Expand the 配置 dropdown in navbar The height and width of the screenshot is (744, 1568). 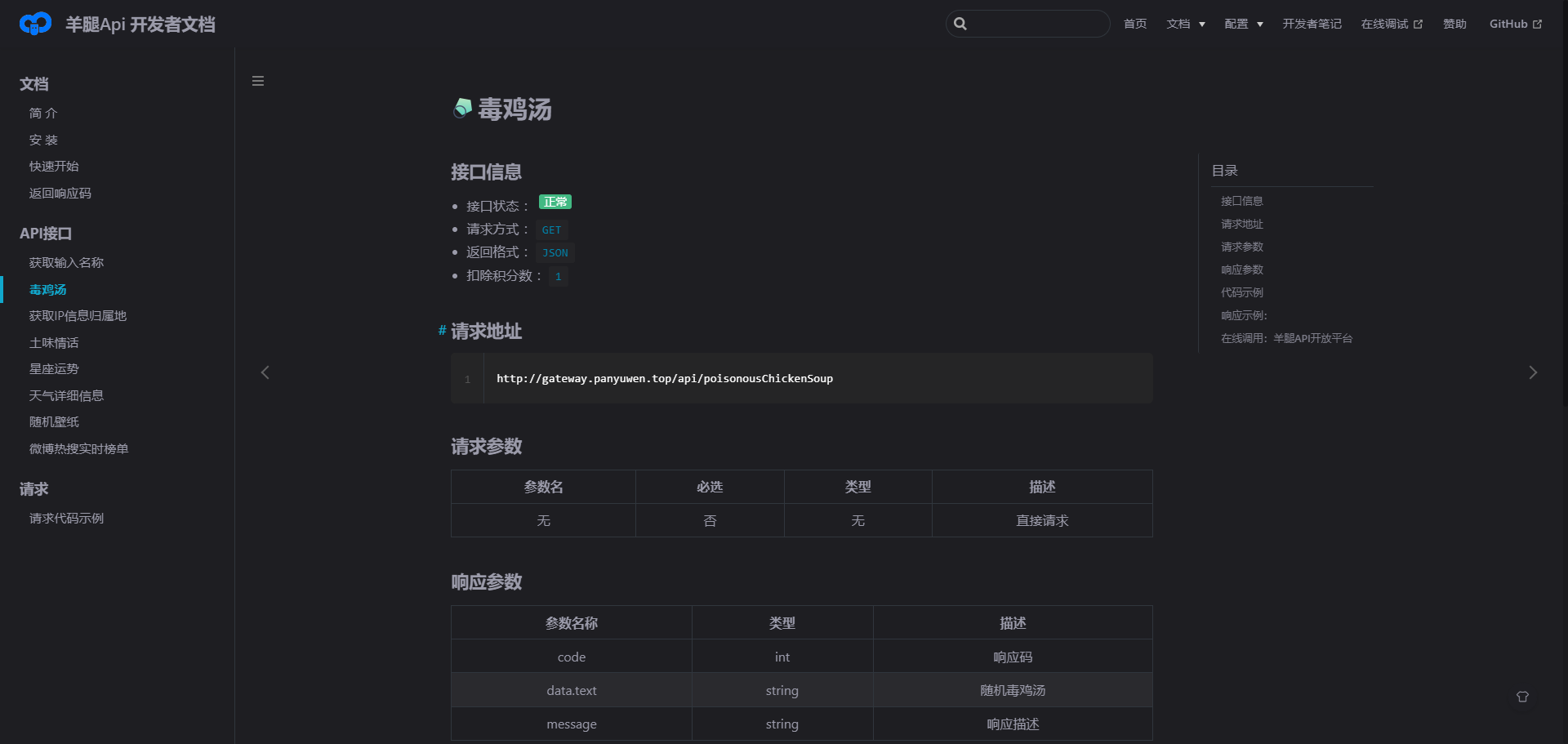point(1243,24)
